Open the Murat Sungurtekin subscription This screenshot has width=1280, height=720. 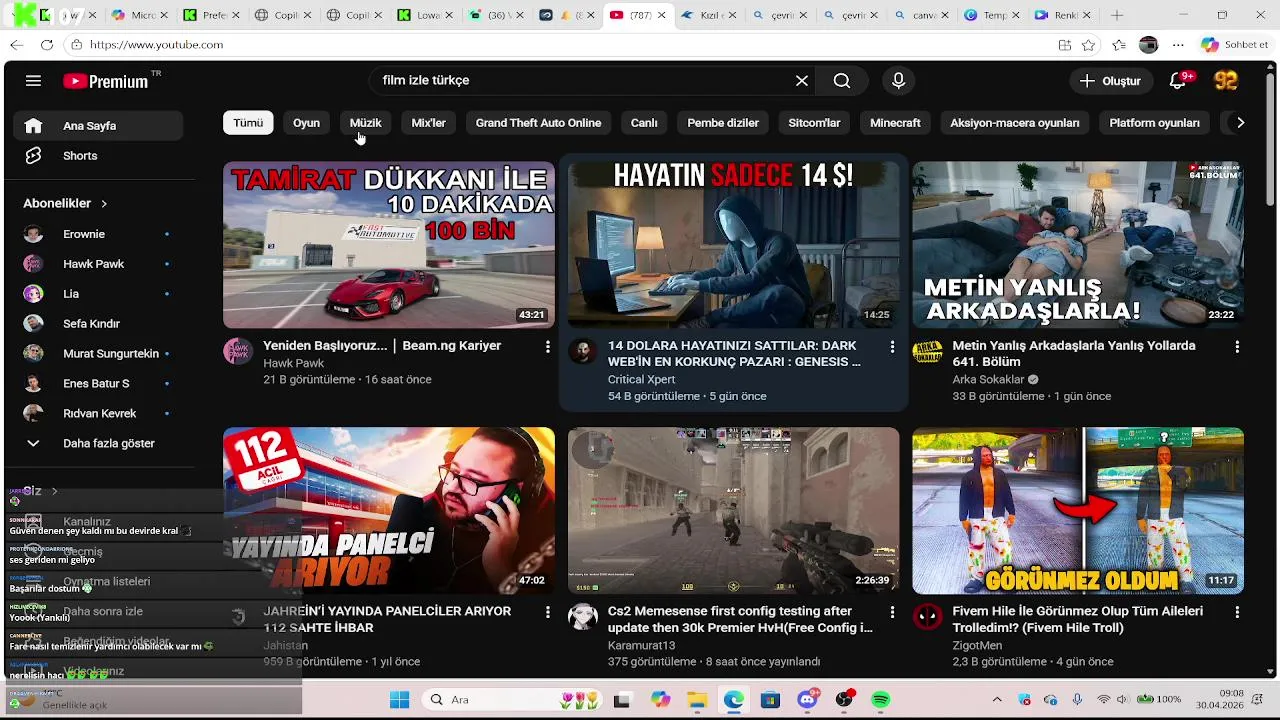[98, 354]
